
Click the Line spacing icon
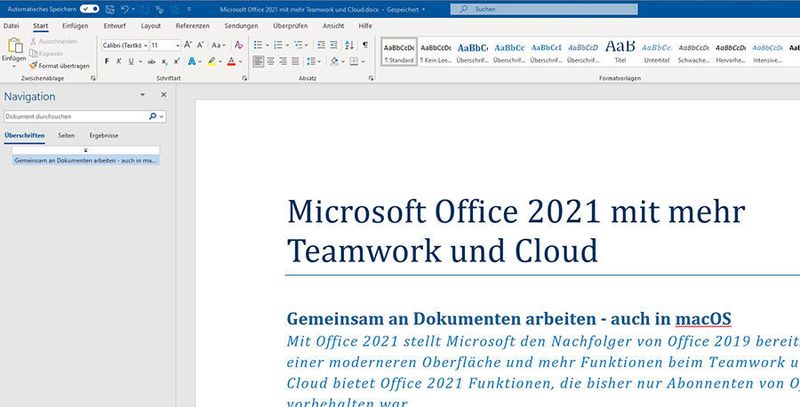(x=311, y=61)
